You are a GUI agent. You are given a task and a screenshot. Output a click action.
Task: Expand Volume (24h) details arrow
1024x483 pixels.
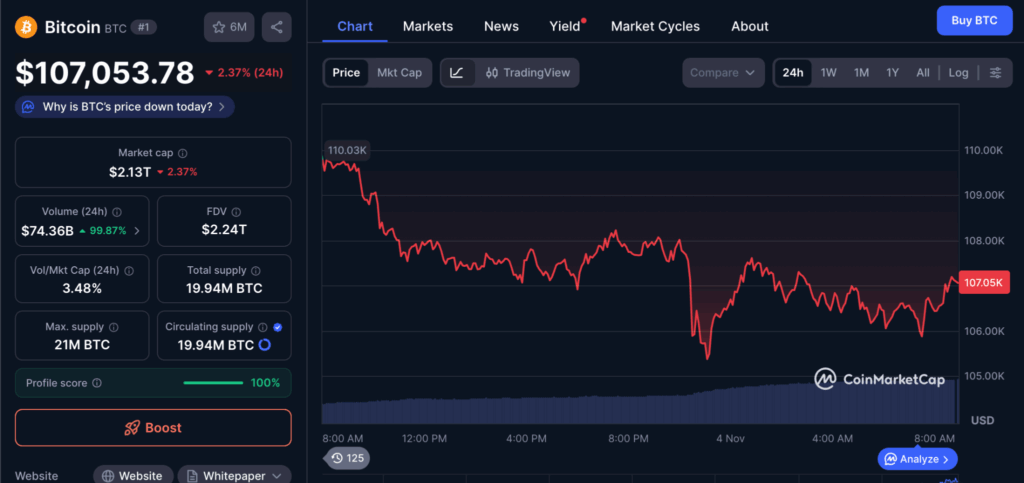(137, 231)
